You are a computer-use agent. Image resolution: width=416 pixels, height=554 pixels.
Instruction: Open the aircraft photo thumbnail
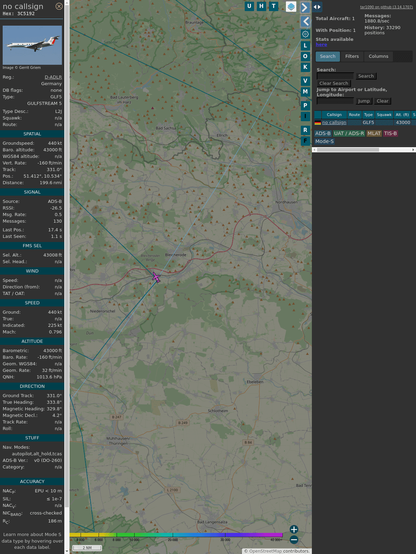pos(32,45)
